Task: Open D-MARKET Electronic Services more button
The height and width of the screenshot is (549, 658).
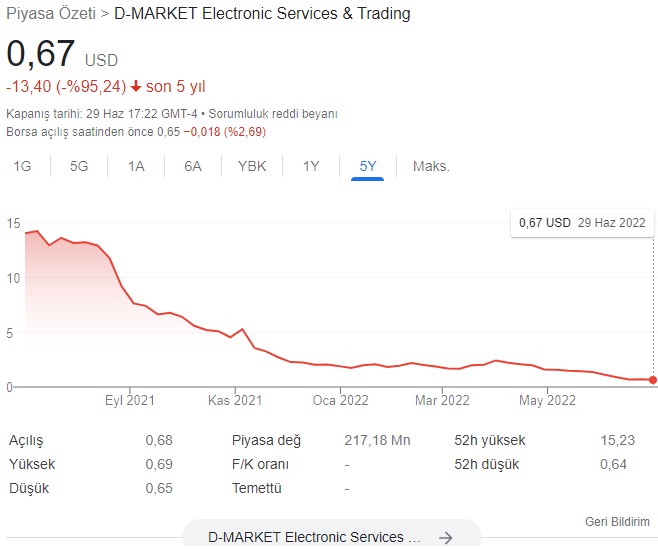Action: tap(332, 536)
